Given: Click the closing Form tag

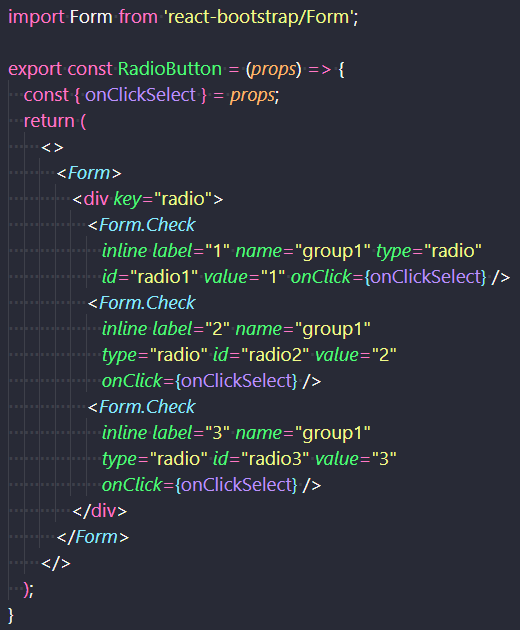Looking at the screenshot, I should [93, 537].
